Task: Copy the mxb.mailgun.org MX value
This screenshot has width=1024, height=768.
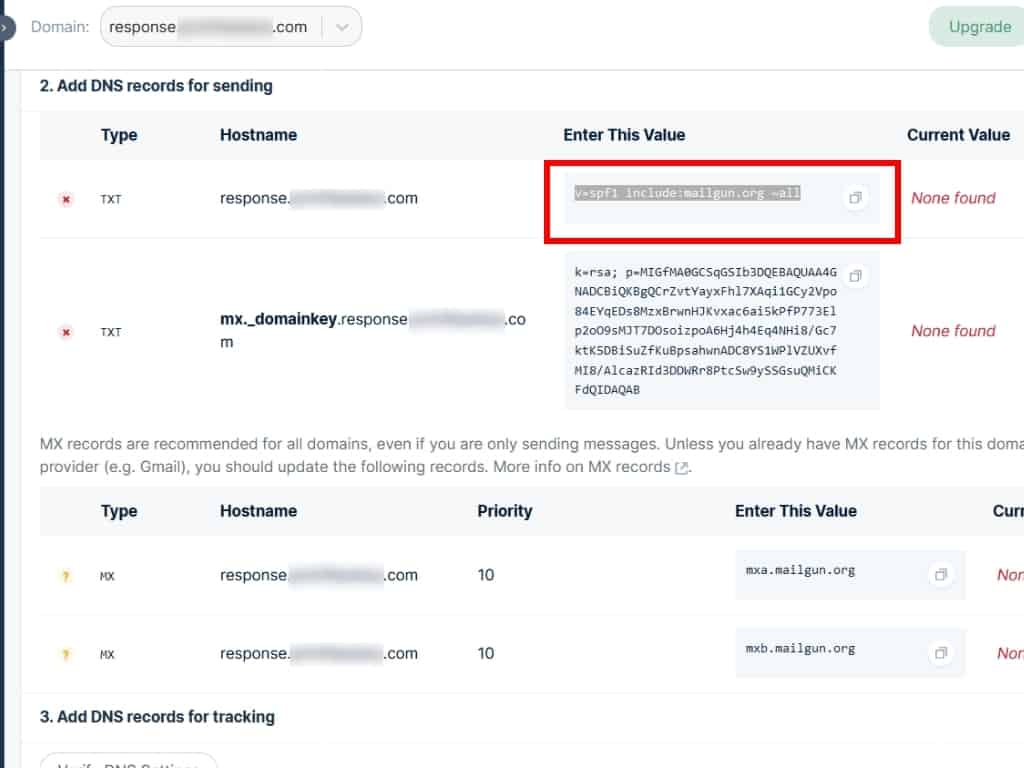Action: point(940,653)
